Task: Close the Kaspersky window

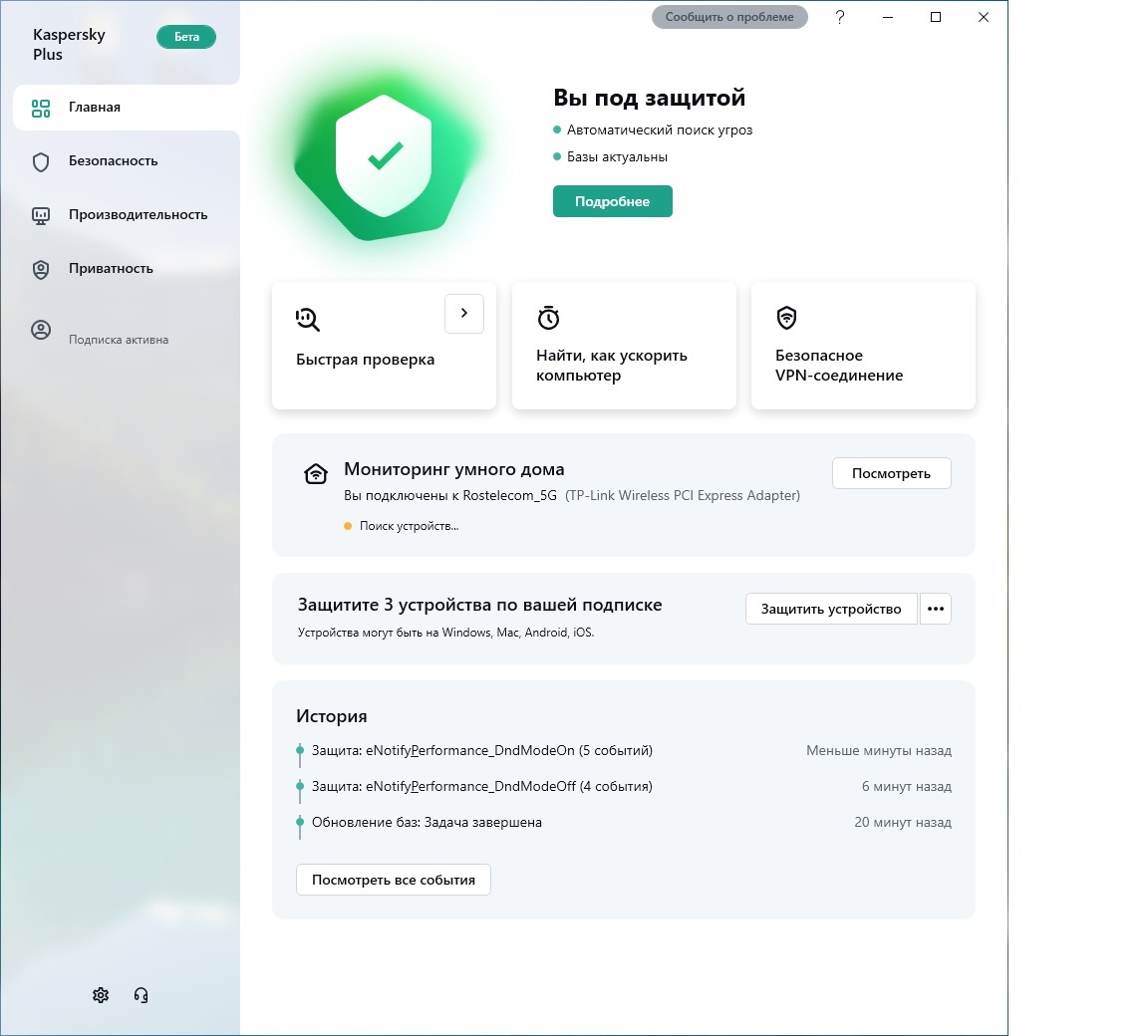Action: point(984,17)
